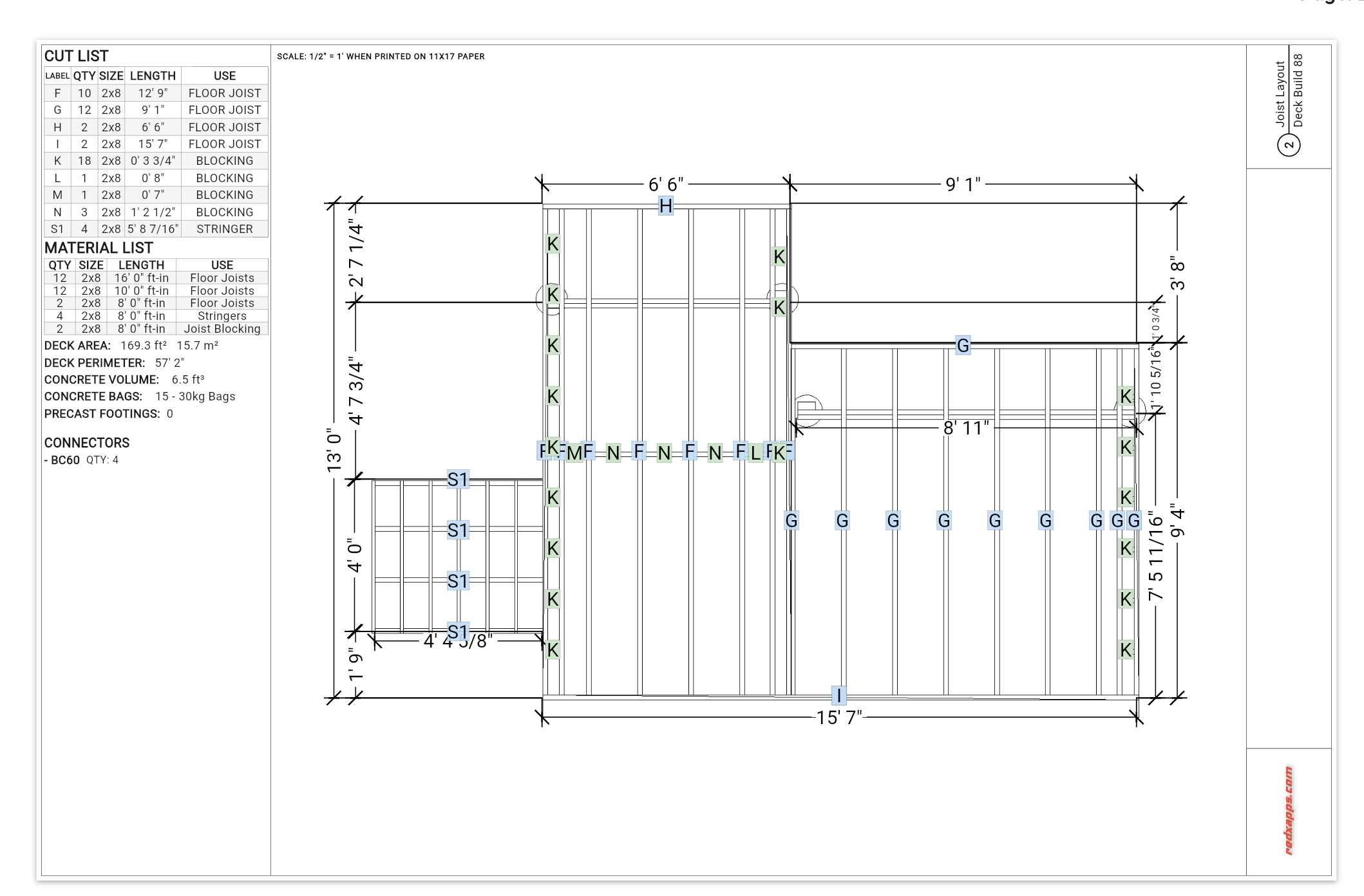Image resolution: width=1364 pixels, height=896 pixels.
Task: Click the scale note above the drawing
Action: coord(381,57)
